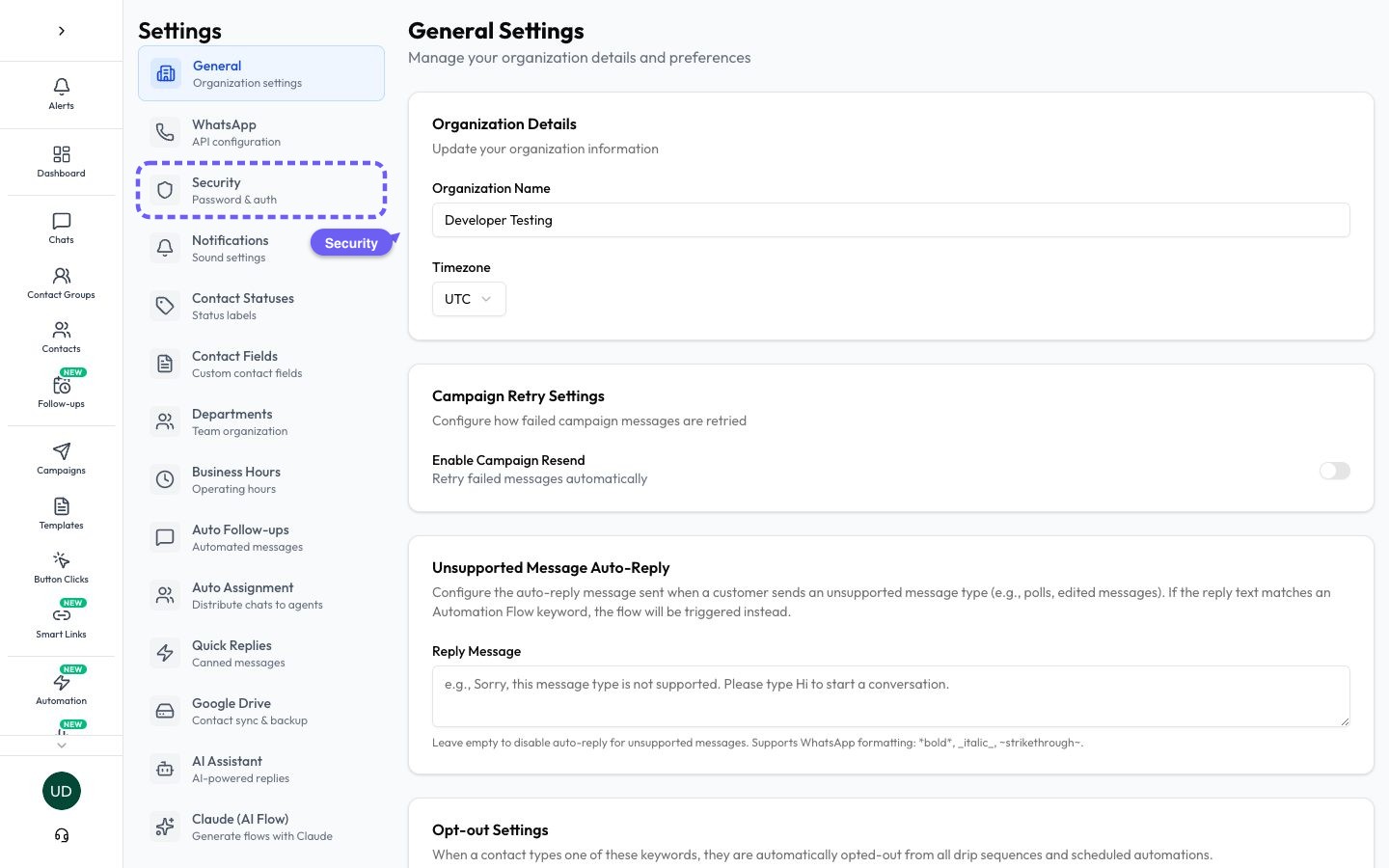The image size is (1389, 868).
Task: Show more sidebar items via down chevron
Action: [x=62, y=745]
